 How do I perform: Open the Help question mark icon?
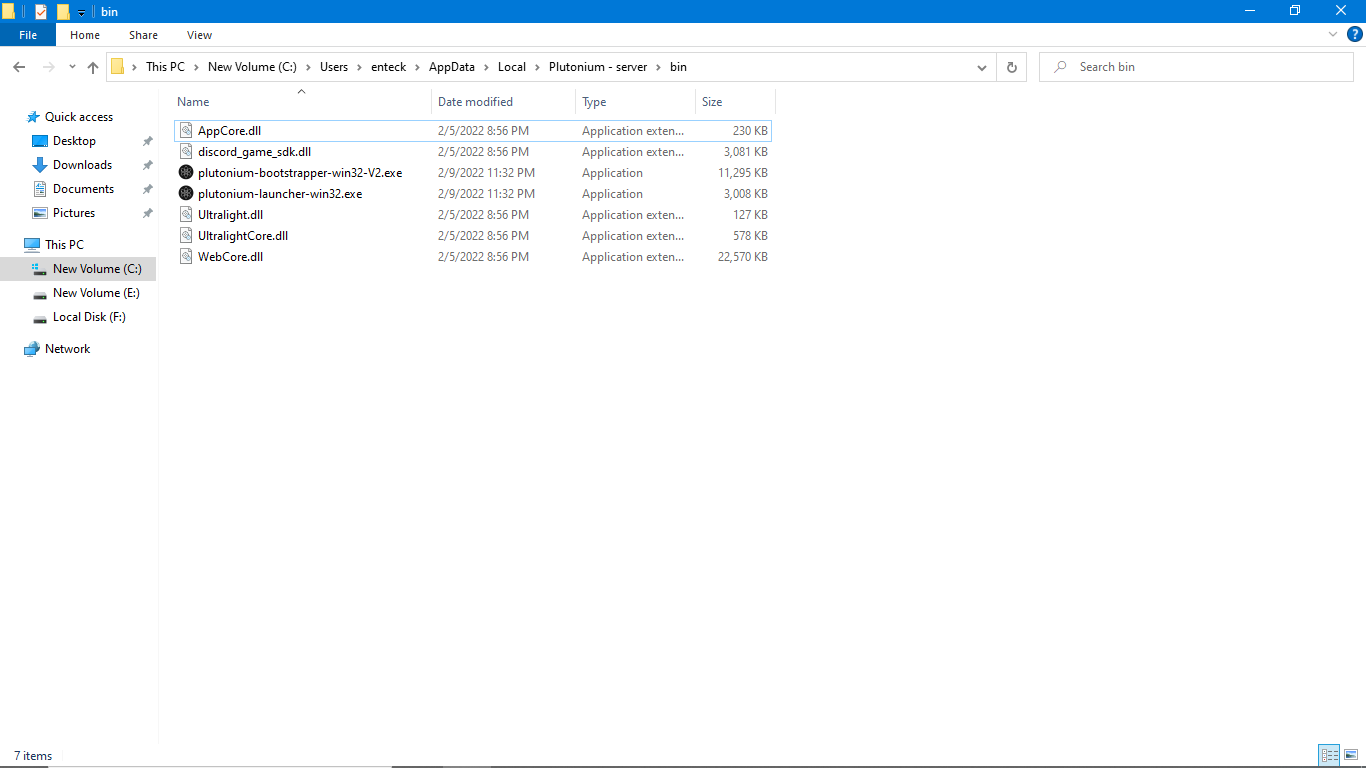pyautogui.click(x=1355, y=34)
